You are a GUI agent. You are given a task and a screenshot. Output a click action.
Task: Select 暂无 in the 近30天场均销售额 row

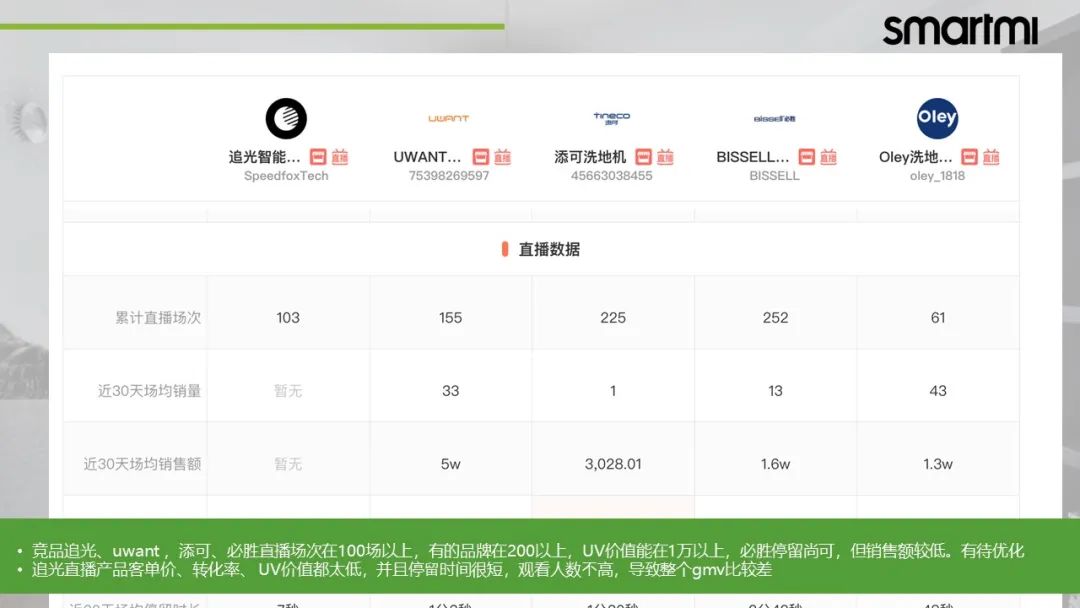288,464
